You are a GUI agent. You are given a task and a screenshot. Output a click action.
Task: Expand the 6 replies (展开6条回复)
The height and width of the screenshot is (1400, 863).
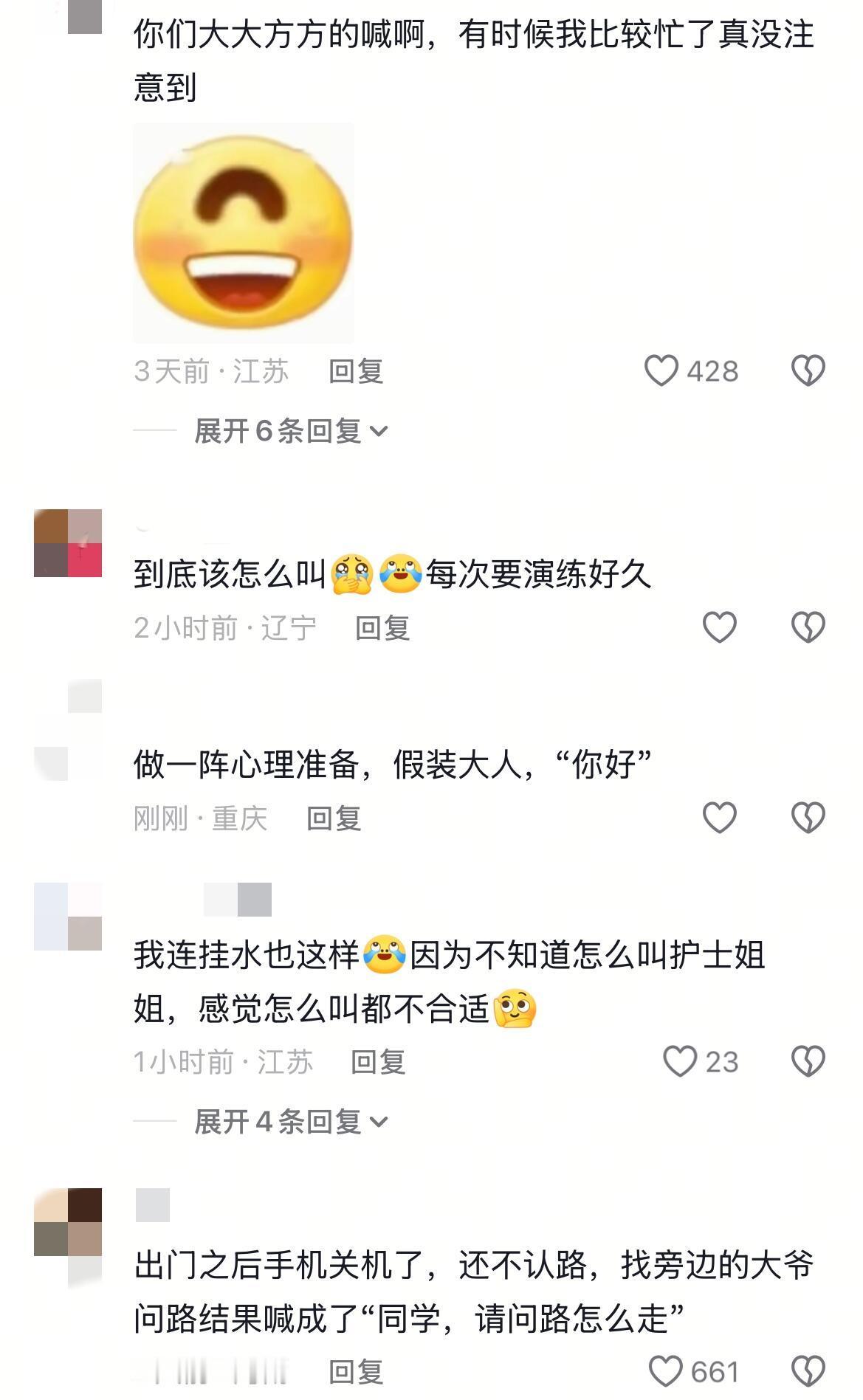(x=291, y=430)
